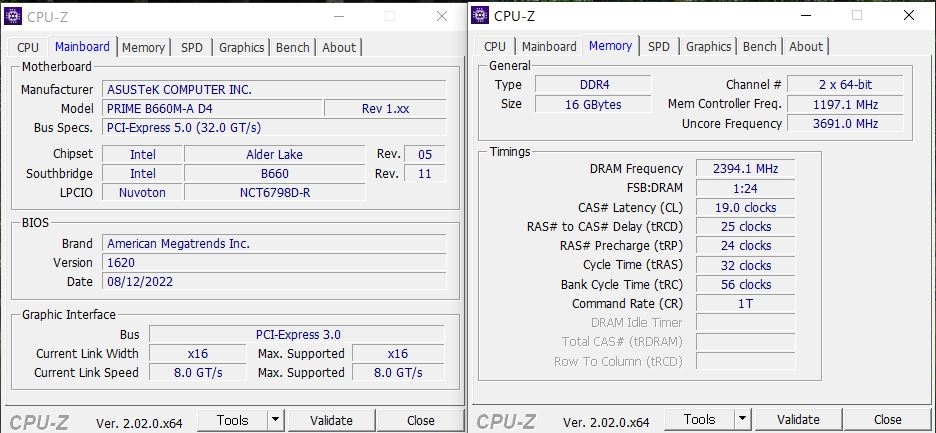Viewport: 936px width, 433px height.
Task: Click the CPU-Z icon in right window title bar
Action: coord(480,15)
